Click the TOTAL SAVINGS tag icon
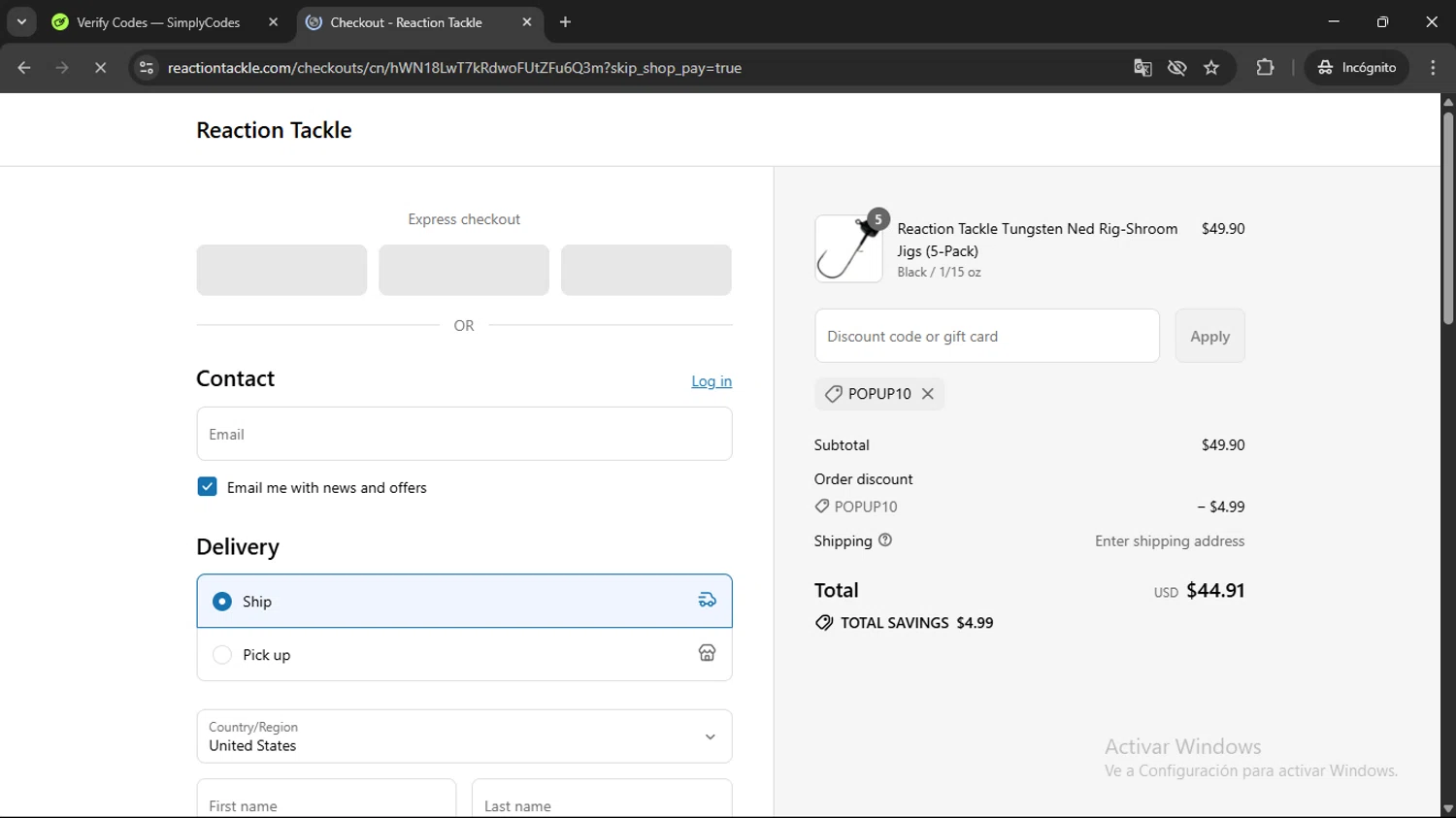Viewport: 1456px width, 818px height. (x=824, y=623)
